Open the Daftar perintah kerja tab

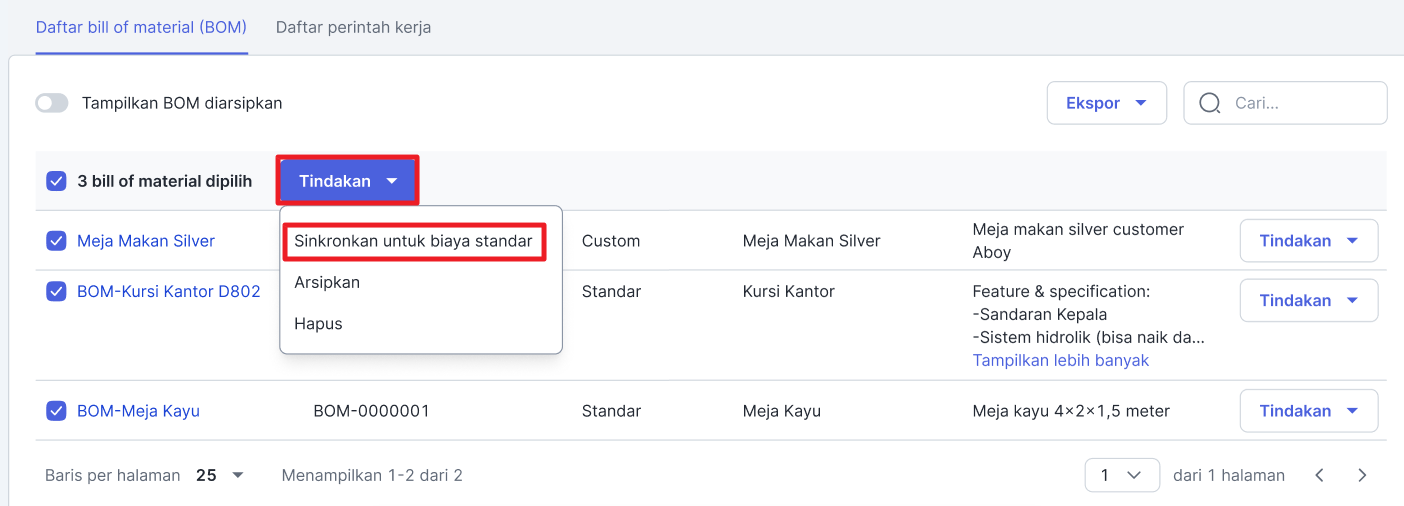click(354, 27)
